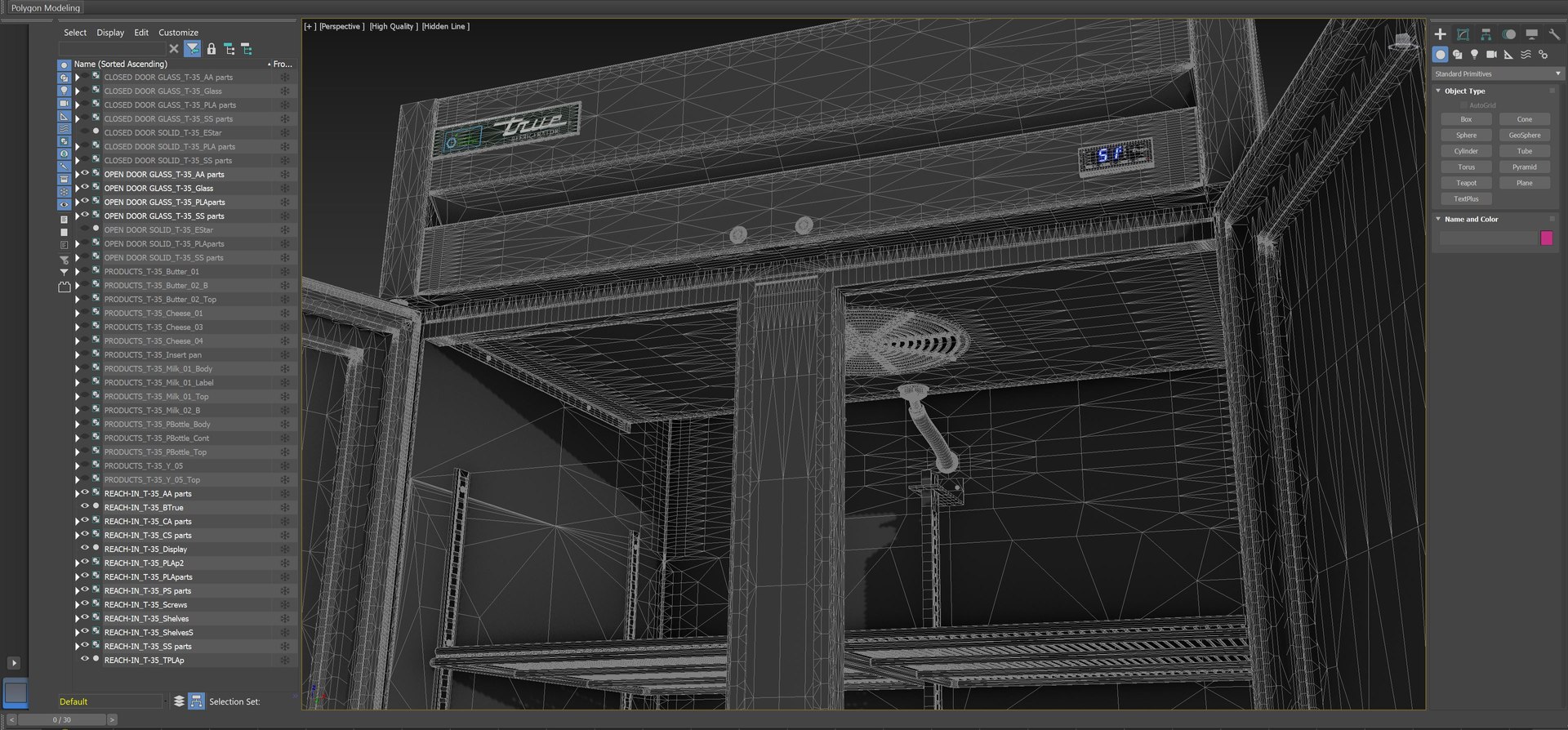This screenshot has height=730, width=1568.
Task: Switch explorer to sort by hierarchy
Action: pyautogui.click(x=197, y=701)
